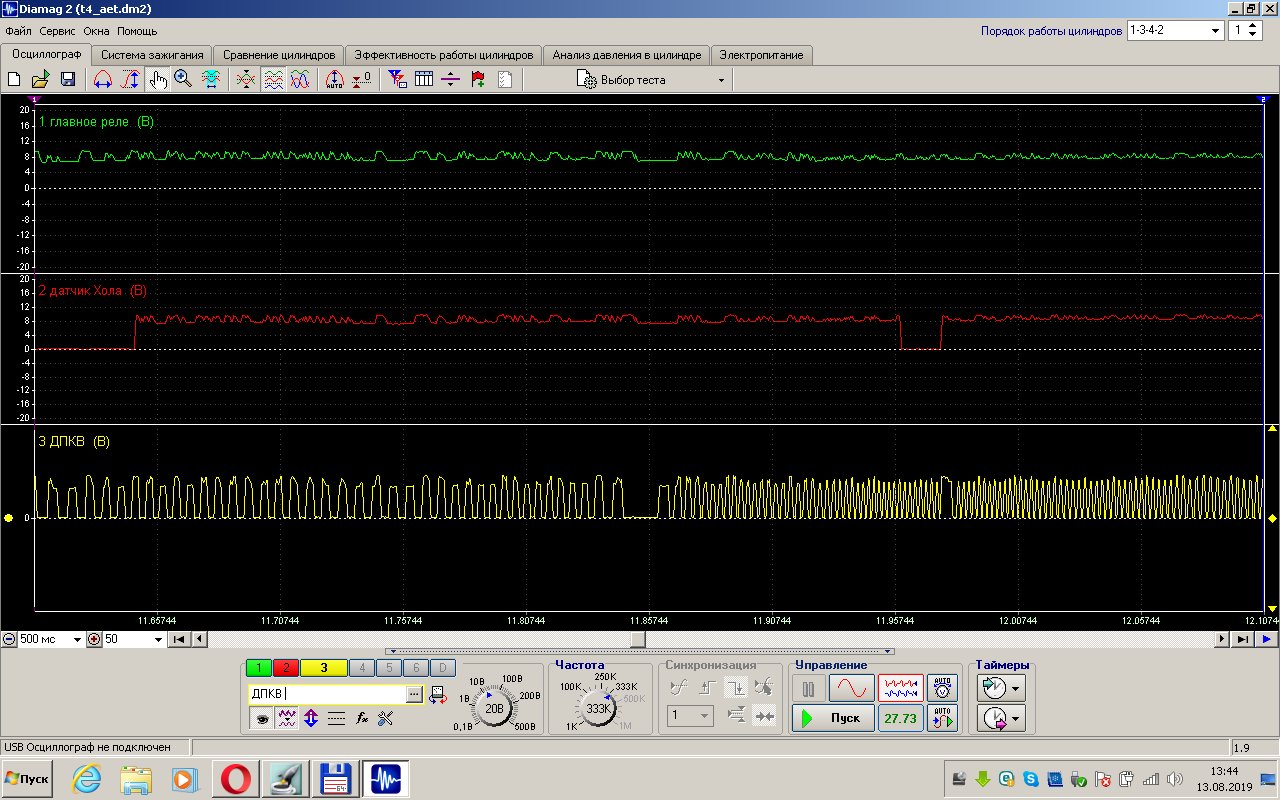Image resolution: width=1280 pixels, height=800 pixels.
Task: Toggle channel visibility eye icon
Action: [261, 718]
